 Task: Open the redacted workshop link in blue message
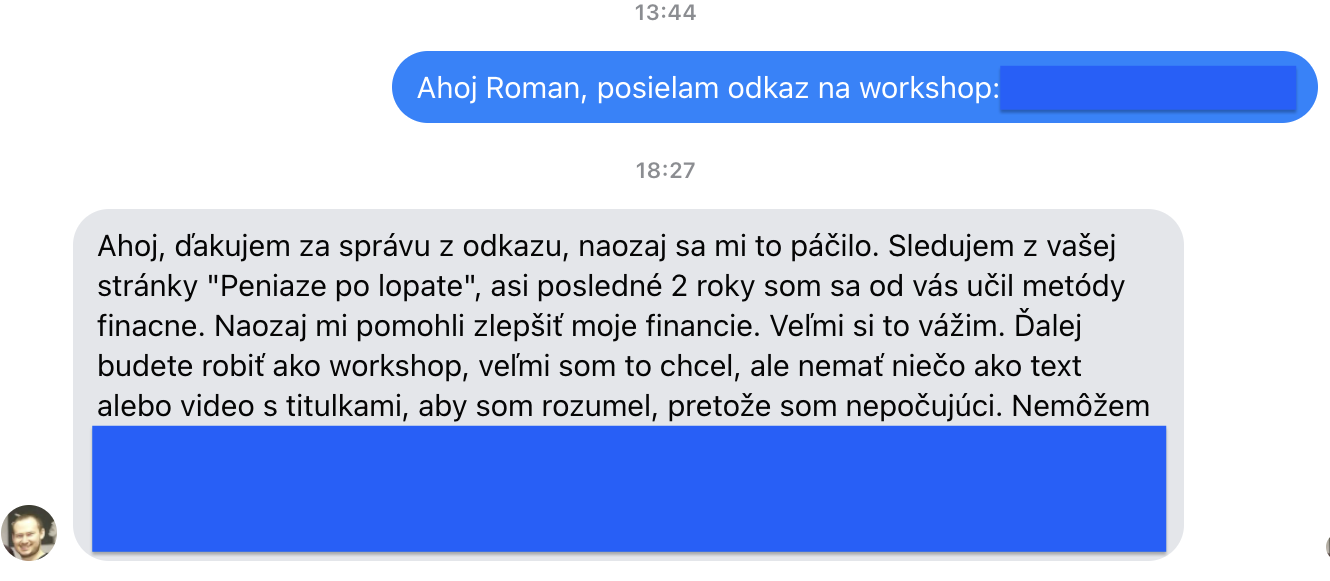click(1148, 88)
